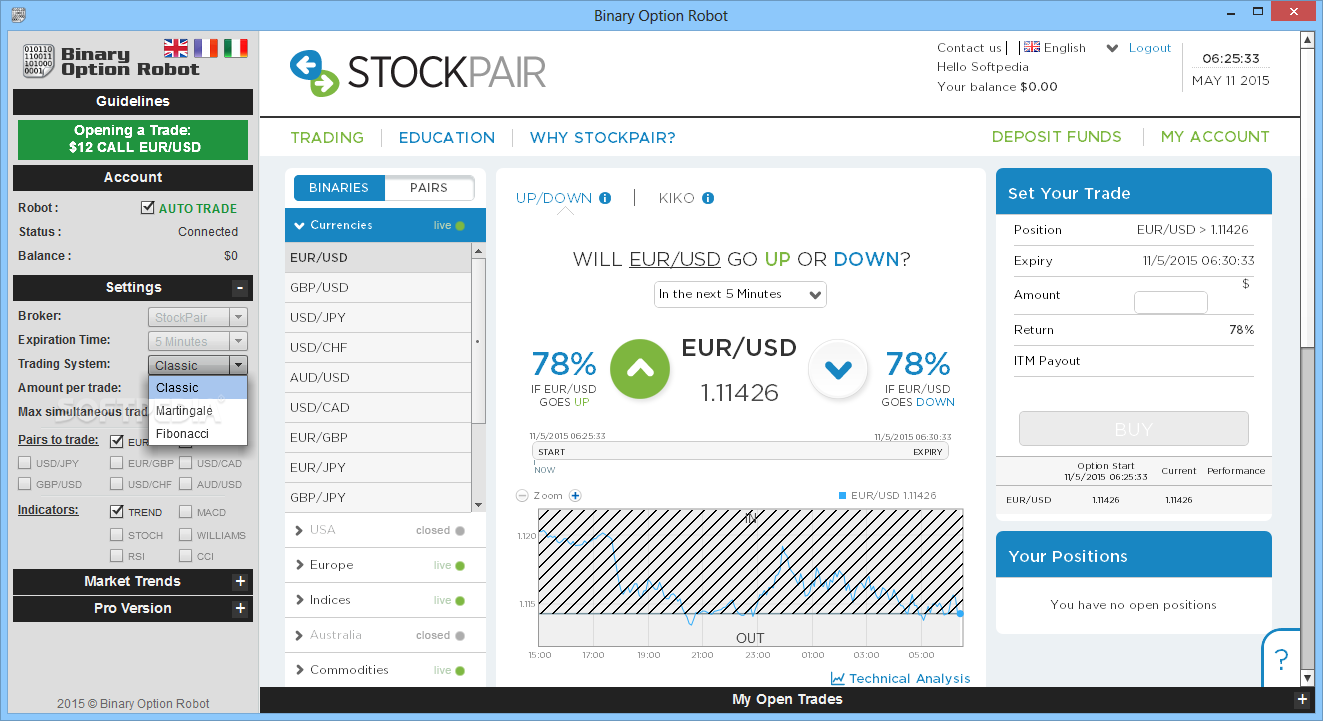Enable the USD/CAD pair checkbox
The width and height of the screenshot is (1323, 721).
pos(186,463)
